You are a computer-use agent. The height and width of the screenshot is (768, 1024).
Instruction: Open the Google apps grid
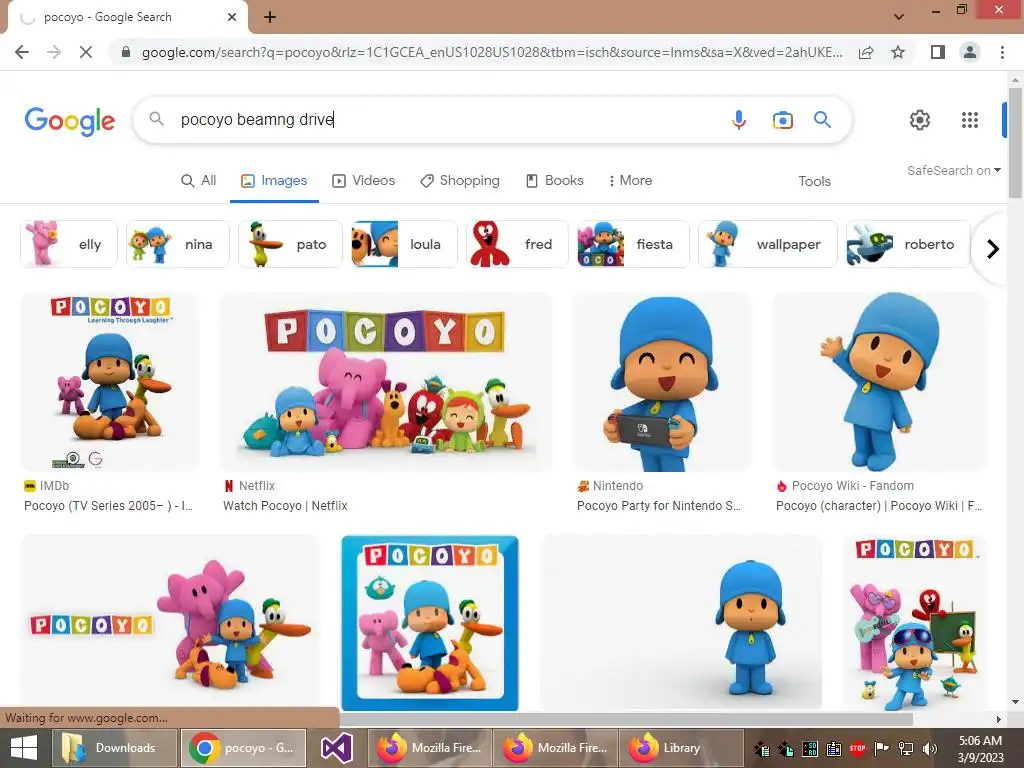(970, 120)
